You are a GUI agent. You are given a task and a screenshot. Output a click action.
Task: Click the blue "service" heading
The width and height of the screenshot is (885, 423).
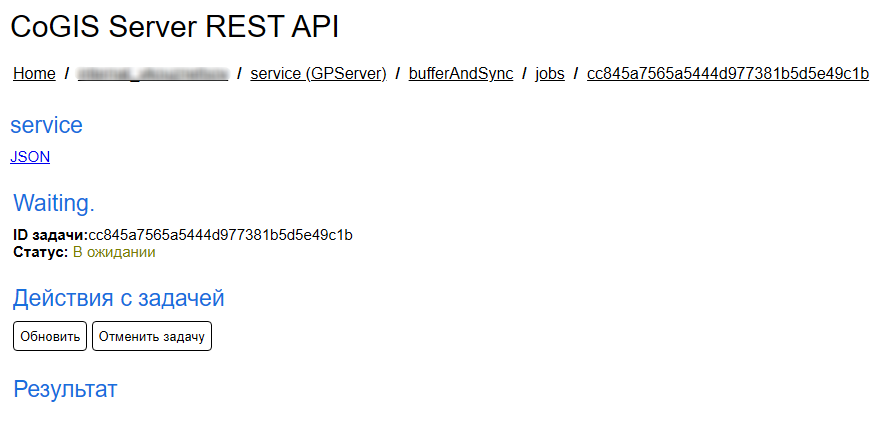[x=46, y=125]
